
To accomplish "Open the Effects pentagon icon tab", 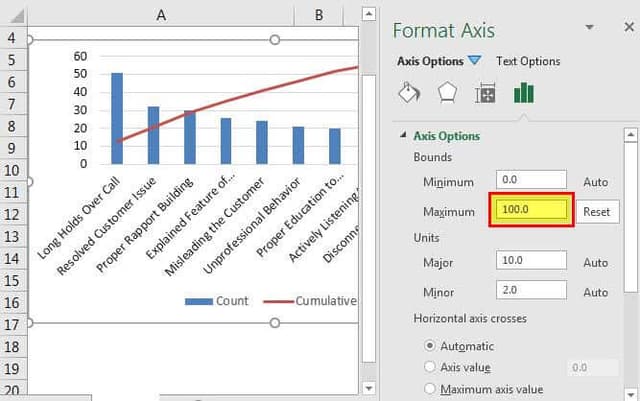I will [x=447, y=93].
